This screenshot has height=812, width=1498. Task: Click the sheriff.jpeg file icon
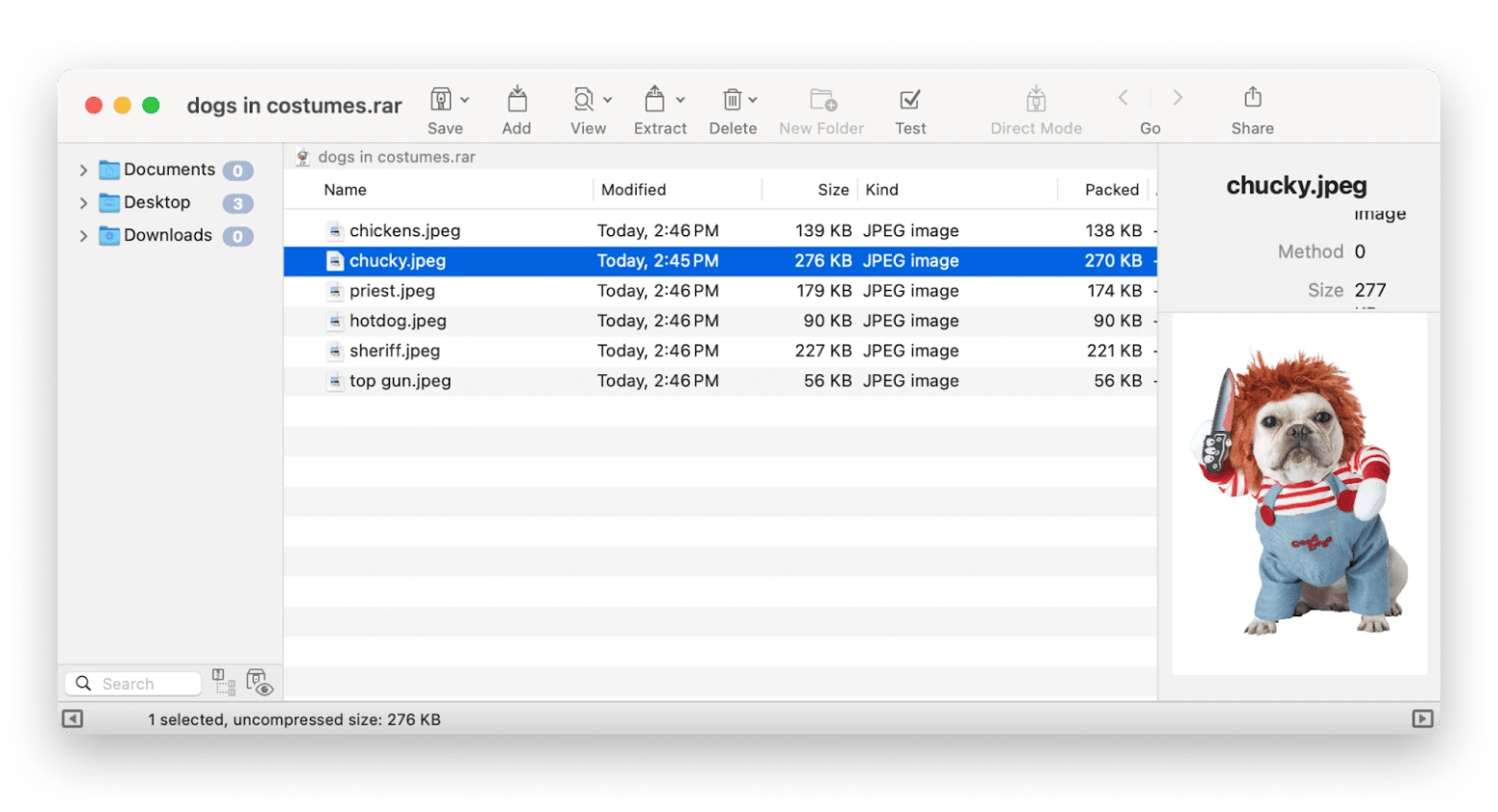[334, 351]
